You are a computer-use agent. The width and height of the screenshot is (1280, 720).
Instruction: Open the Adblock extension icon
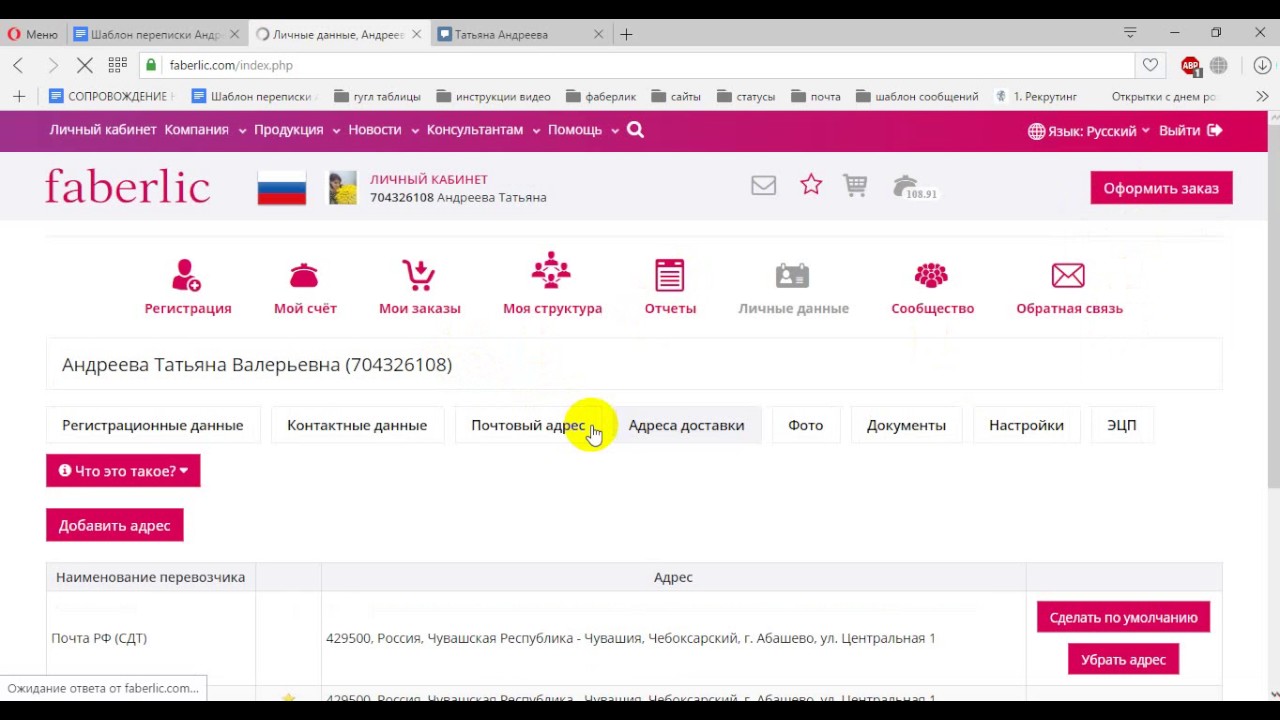[x=1190, y=66]
